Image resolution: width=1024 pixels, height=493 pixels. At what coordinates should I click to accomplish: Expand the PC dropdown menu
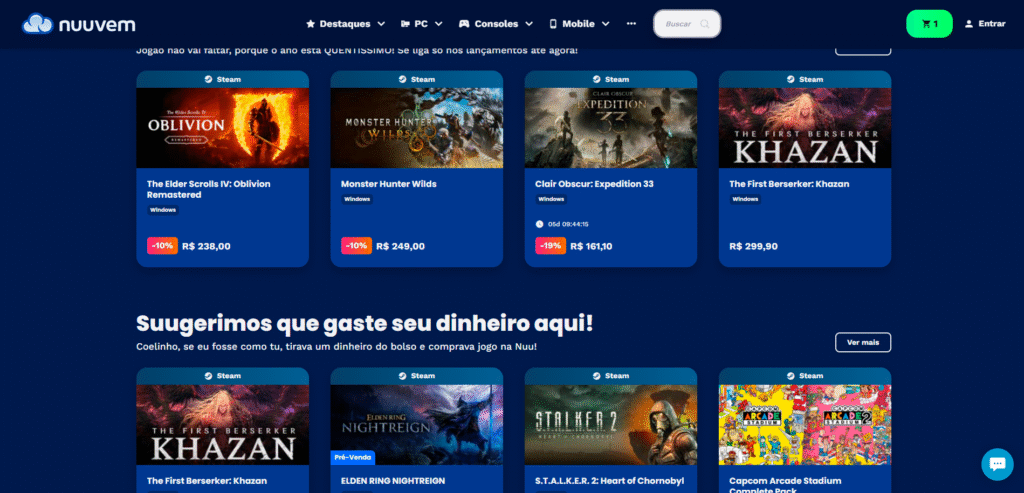point(422,24)
